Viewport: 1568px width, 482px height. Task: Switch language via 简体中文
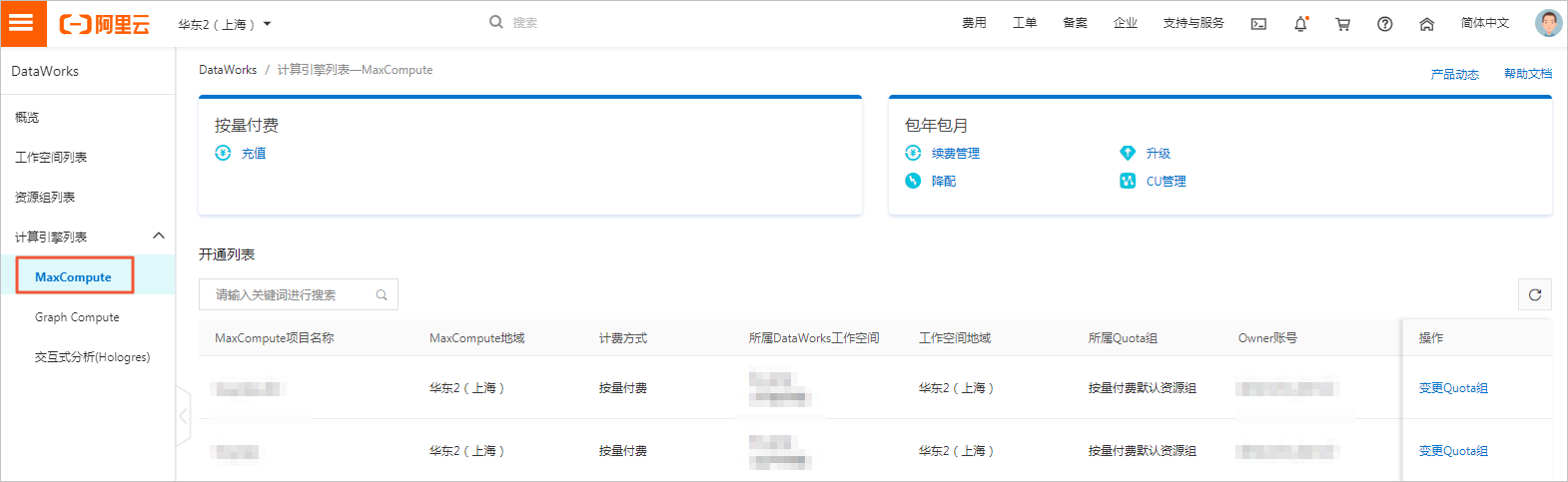pos(1485,23)
